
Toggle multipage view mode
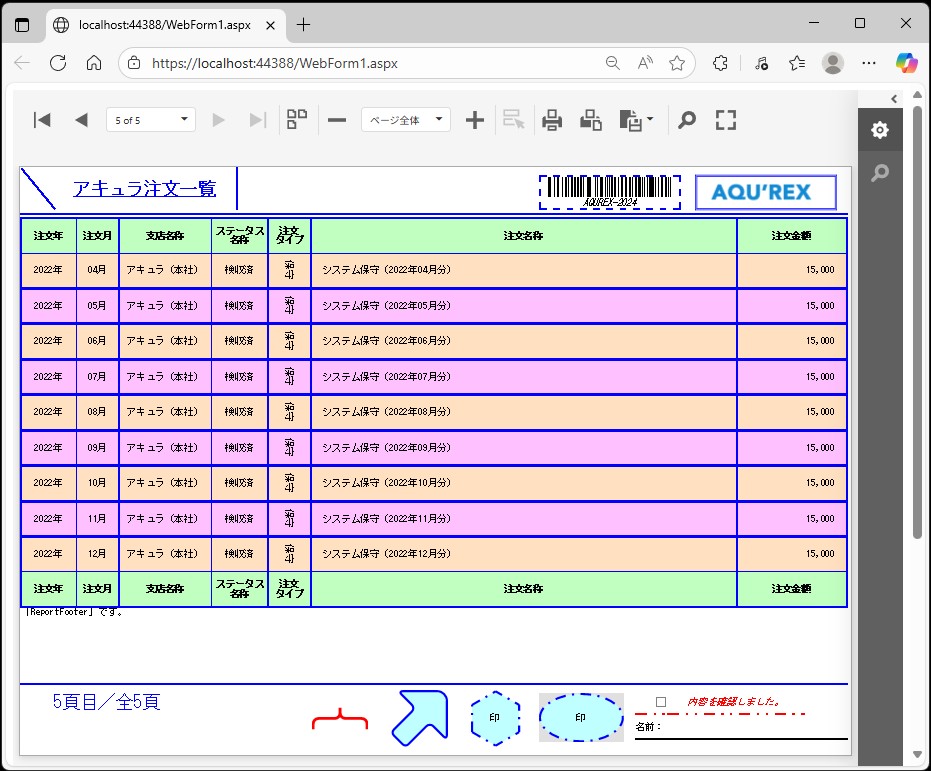point(297,121)
